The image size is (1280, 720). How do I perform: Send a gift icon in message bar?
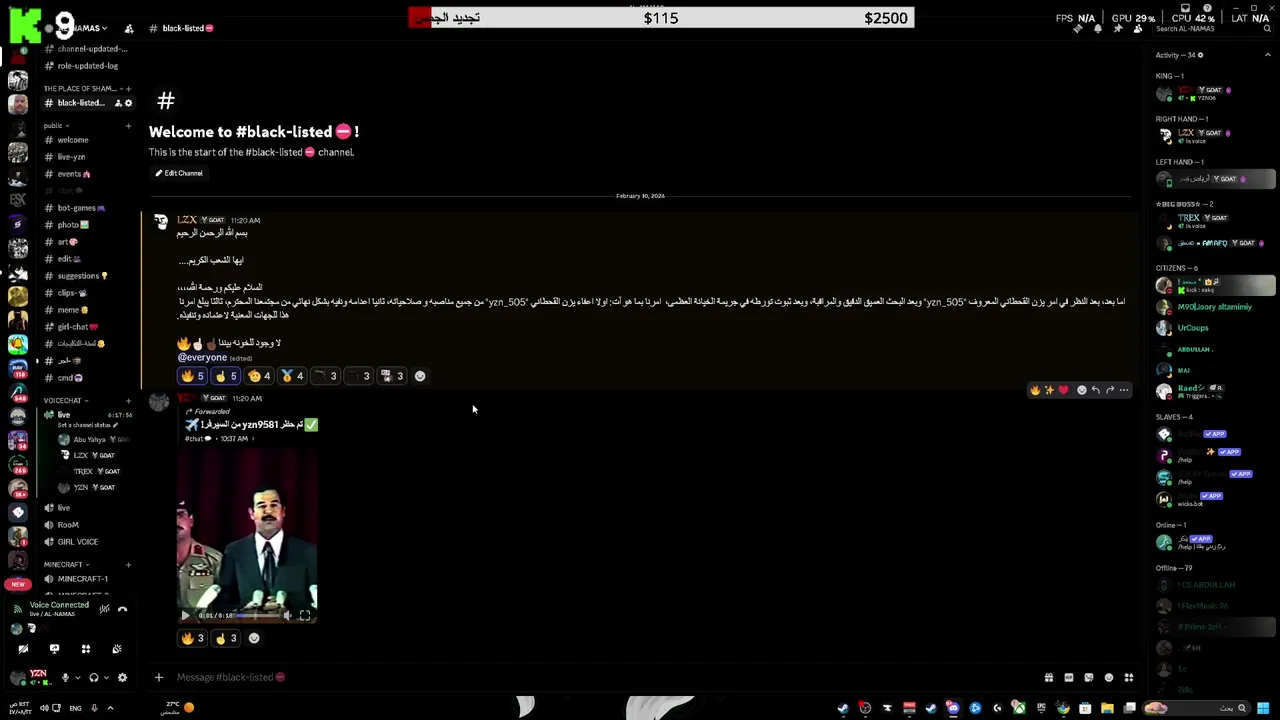(1048, 677)
